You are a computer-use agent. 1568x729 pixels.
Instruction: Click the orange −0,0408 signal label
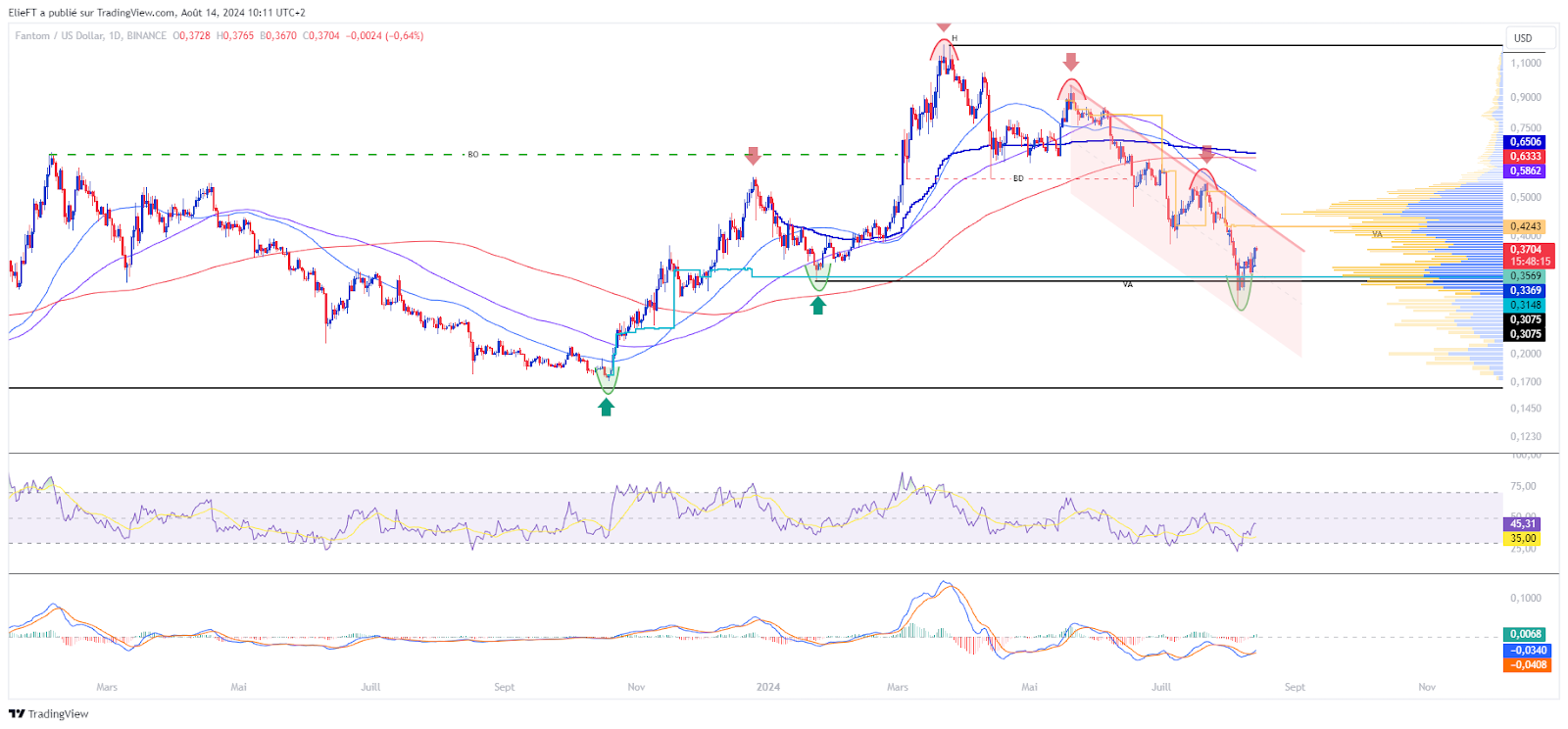coord(1527,664)
